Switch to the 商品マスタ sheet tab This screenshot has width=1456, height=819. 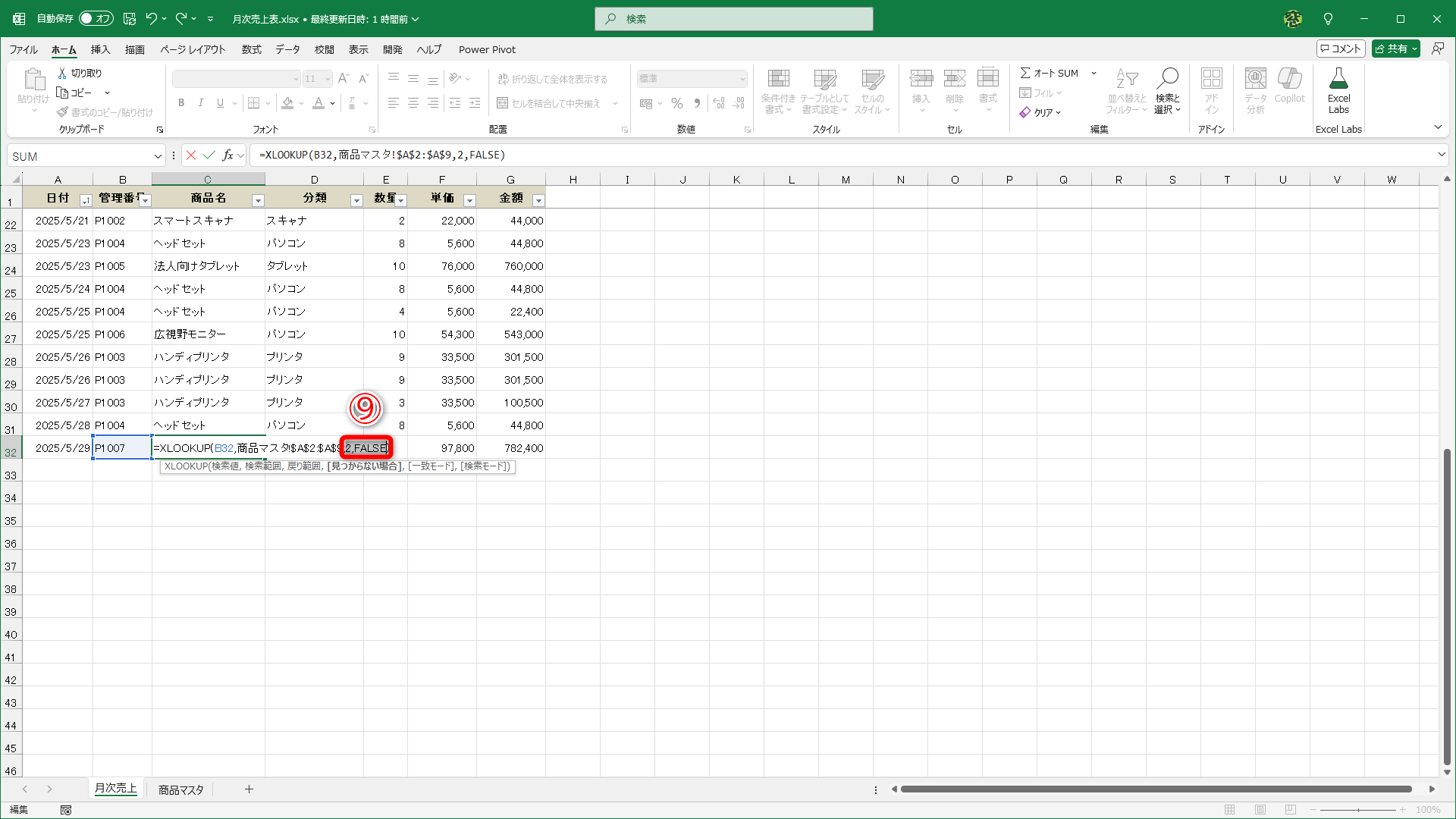[x=180, y=789]
